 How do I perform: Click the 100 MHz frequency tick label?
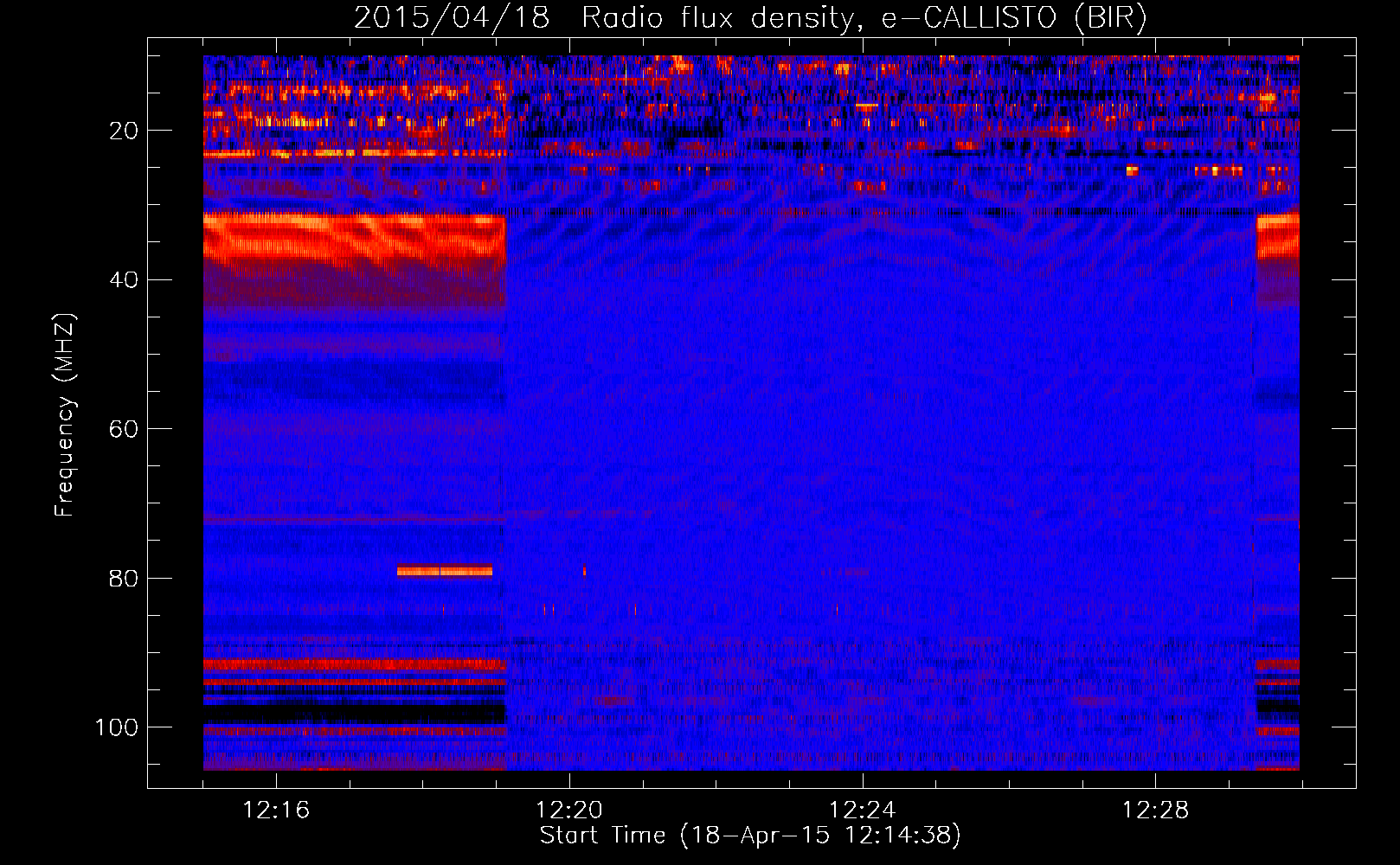click(x=117, y=727)
